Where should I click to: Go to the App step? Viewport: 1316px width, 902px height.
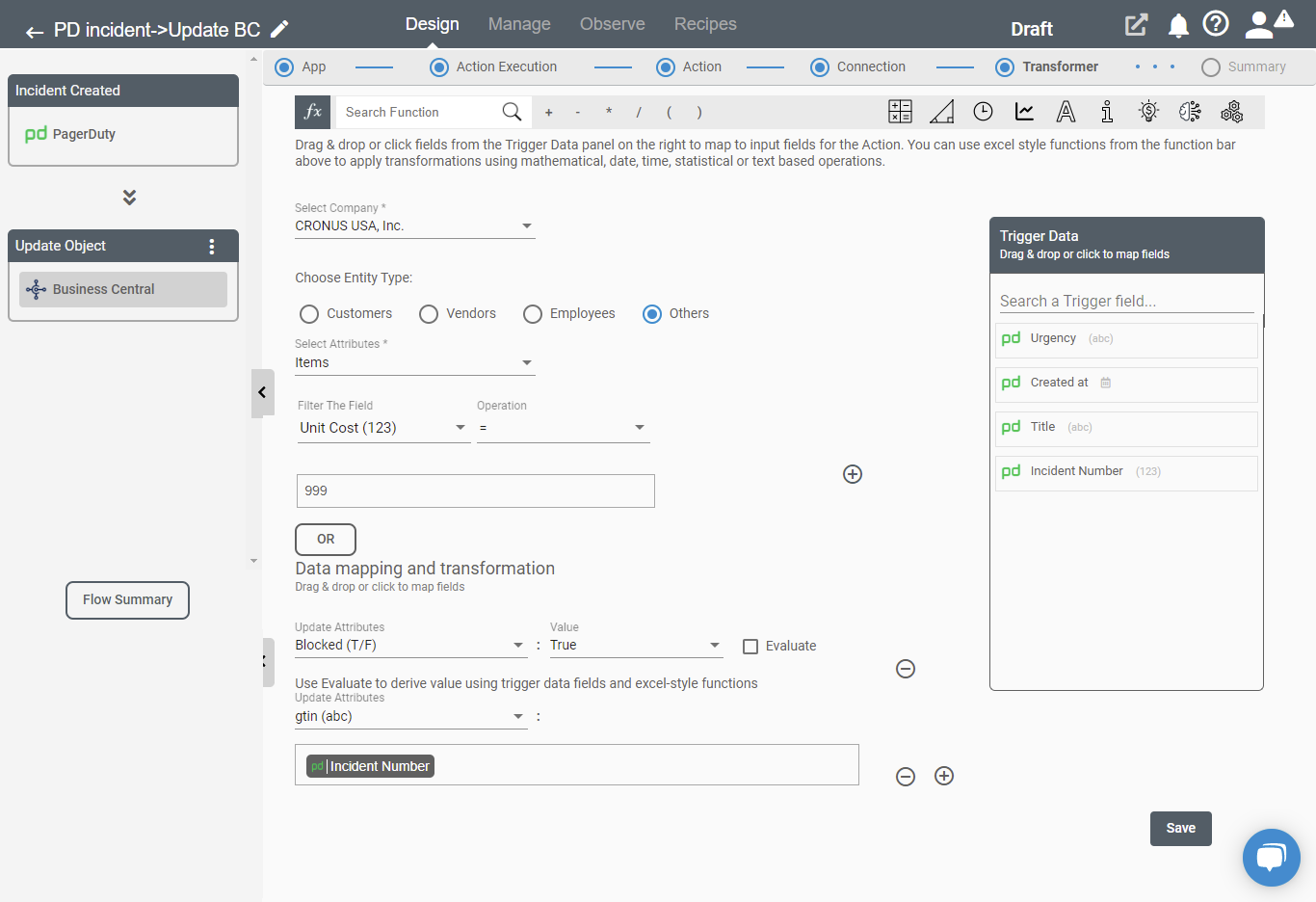point(301,67)
